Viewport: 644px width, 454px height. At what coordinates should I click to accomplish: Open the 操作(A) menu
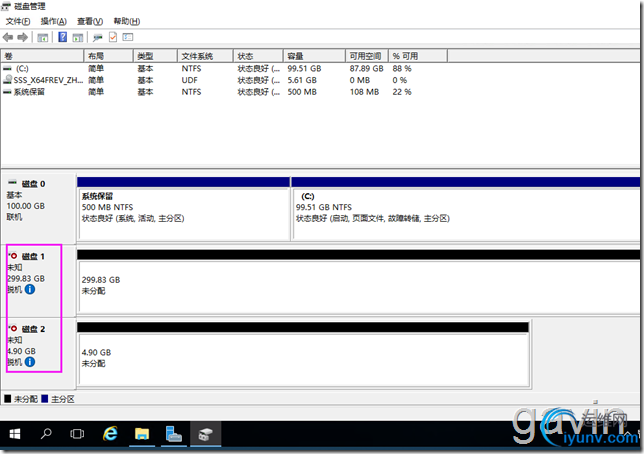point(54,21)
